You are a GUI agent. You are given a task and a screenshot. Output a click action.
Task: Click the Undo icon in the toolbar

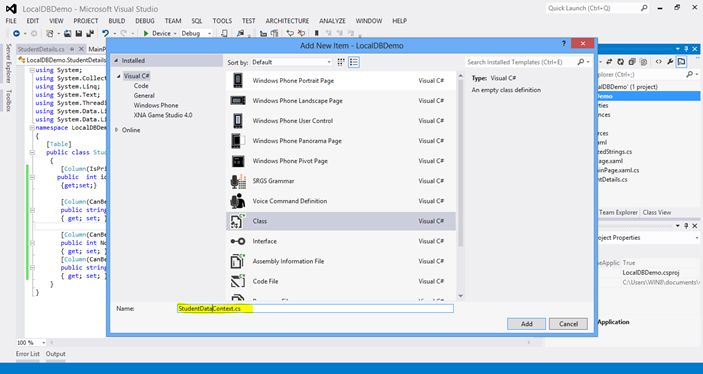point(105,33)
